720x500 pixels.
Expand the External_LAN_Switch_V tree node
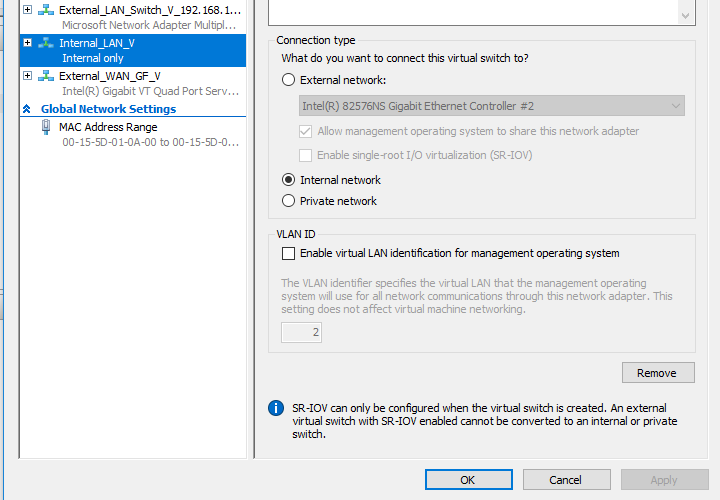pyautogui.click(x=28, y=10)
